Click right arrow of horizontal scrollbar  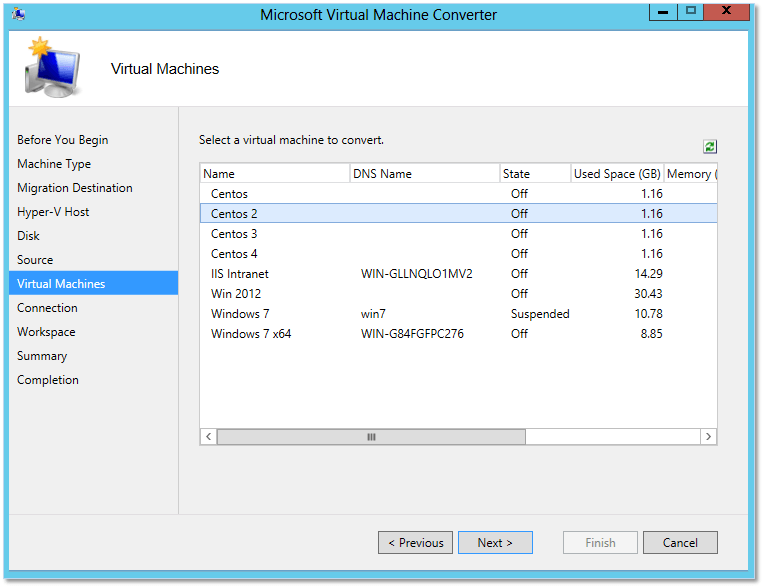tap(708, 436)
